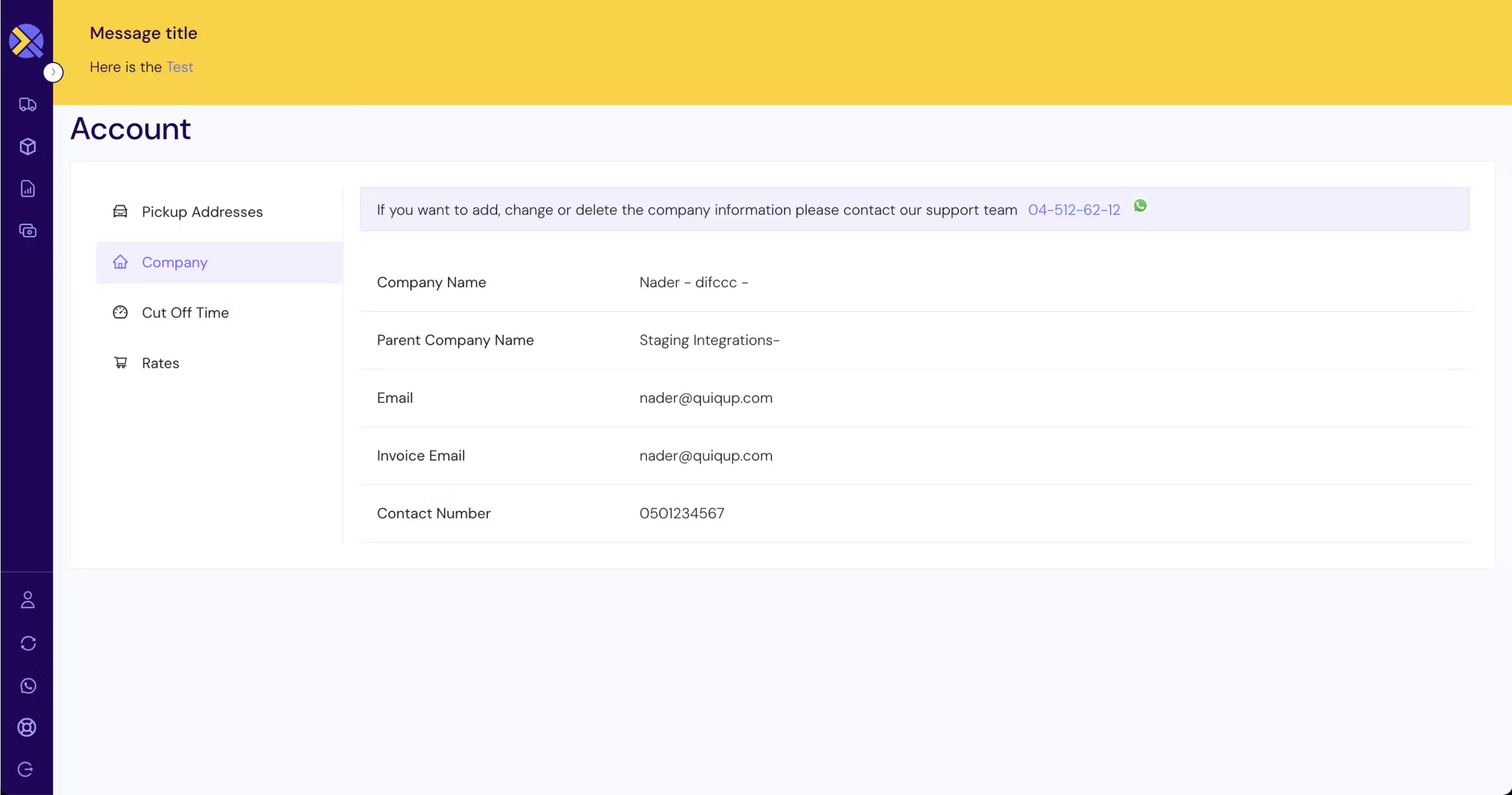Select the Company tab
The height and width of the screenshot is (795, 1512).
coord(174,263)
